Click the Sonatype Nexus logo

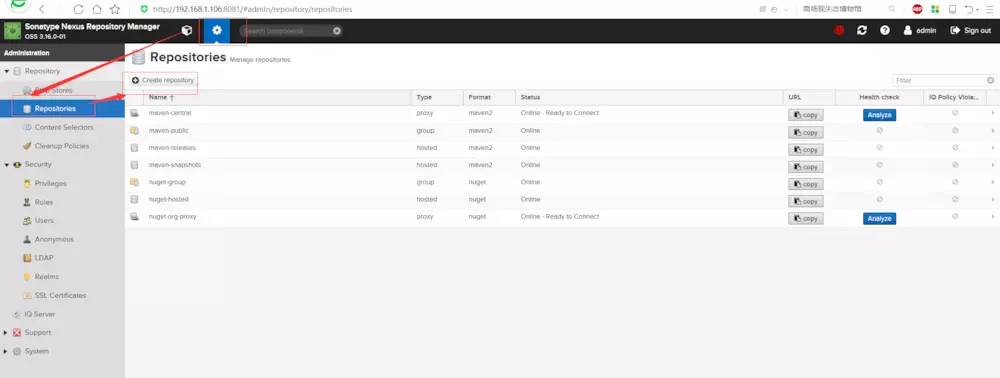point(12,31)
